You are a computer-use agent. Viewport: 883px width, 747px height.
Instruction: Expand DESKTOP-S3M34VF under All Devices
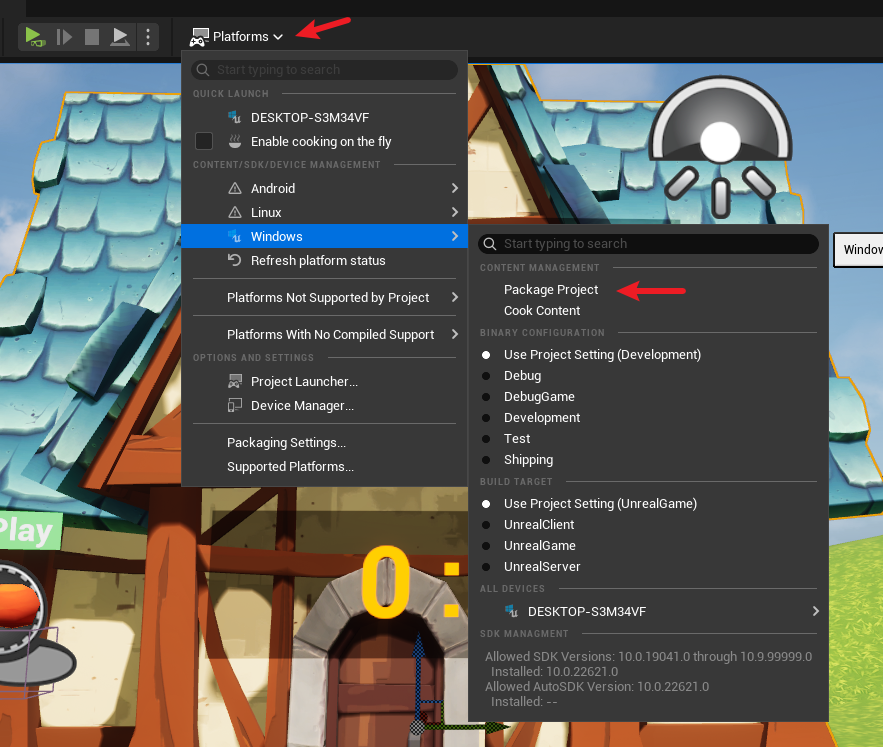pyautogui.click(x=648, y=611)
